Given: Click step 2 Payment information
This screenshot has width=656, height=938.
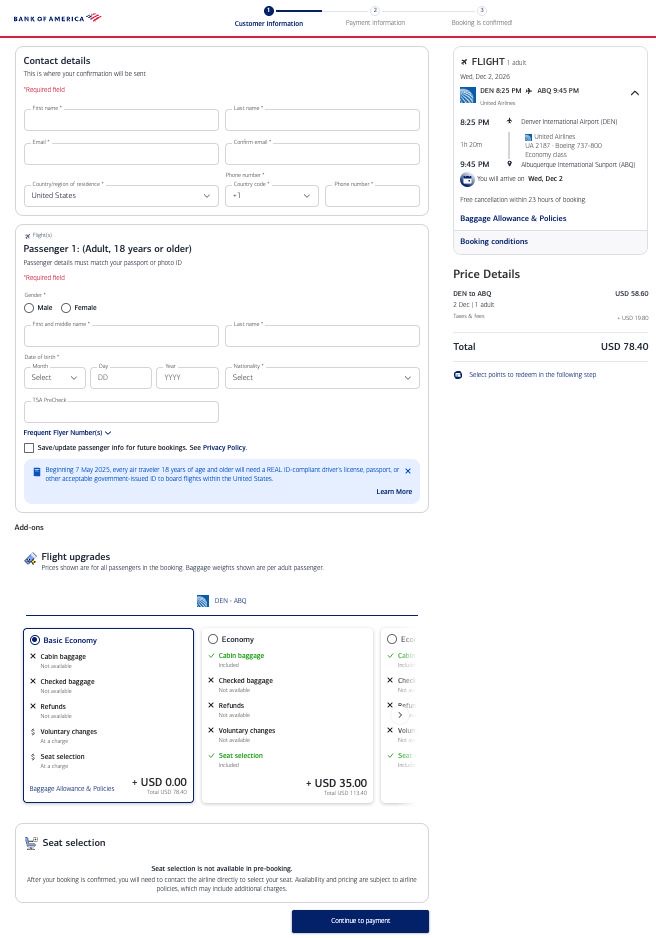Looking at the screenshot, I should pyautogui.click(x=375, y=17).
